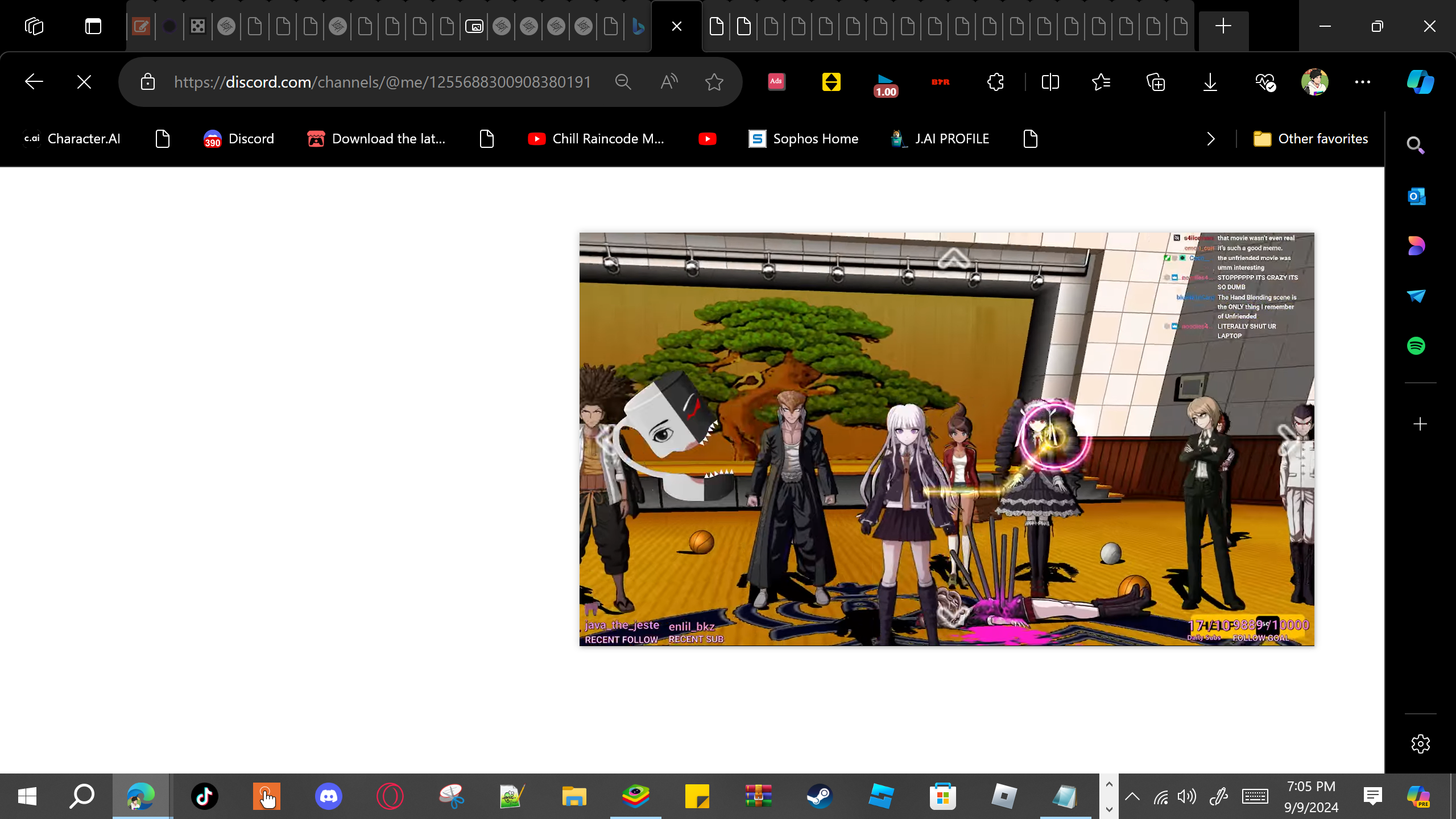Launch Steam from the taskbar
The width and height of the screenshot is (1456, 819).
click(820, 796)
